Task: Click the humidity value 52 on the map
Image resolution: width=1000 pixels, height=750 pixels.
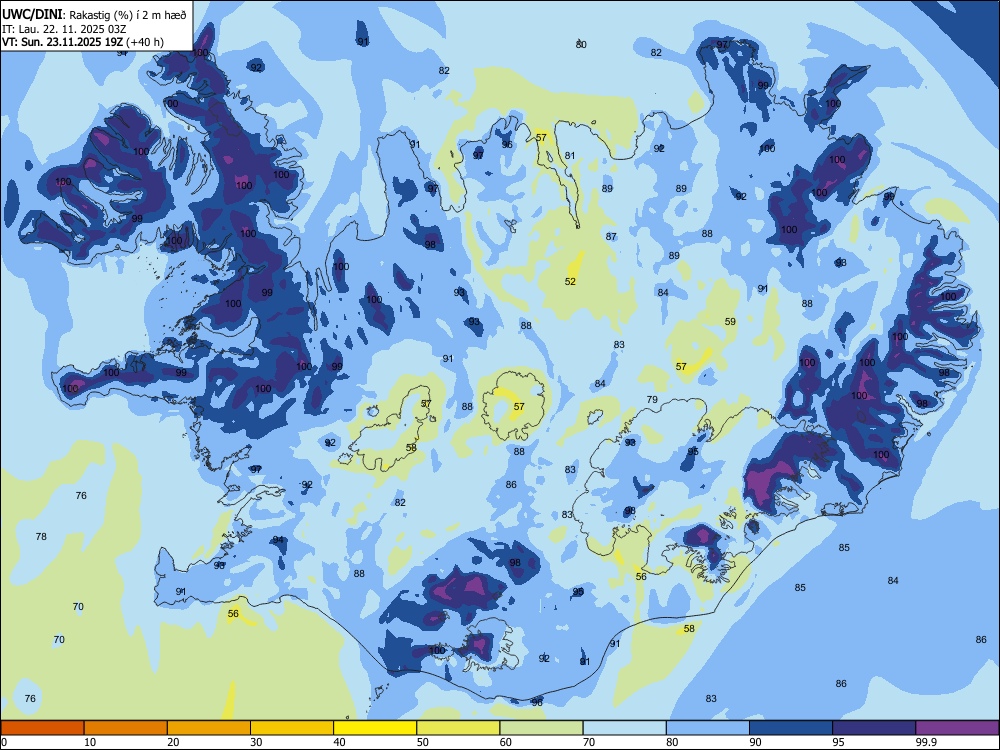Action: click(x=570, y=281)
